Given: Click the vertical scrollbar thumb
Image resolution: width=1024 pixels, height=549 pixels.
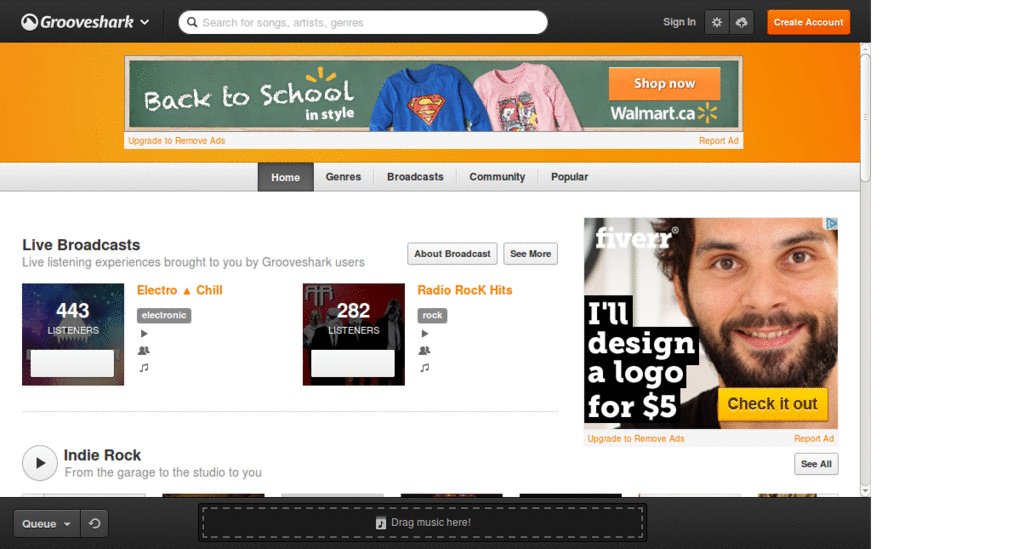Looking at the screenshot, I should coord(865,118).
